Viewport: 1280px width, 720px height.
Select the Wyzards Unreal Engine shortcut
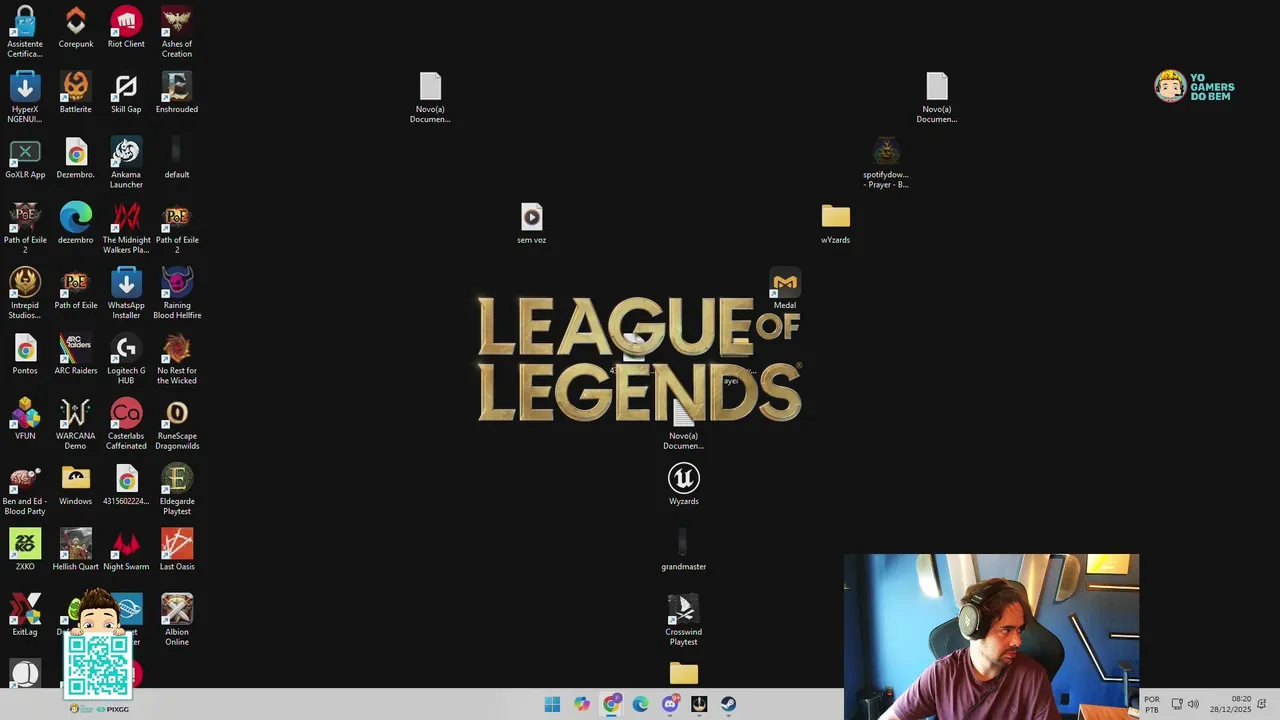(684, 485)
